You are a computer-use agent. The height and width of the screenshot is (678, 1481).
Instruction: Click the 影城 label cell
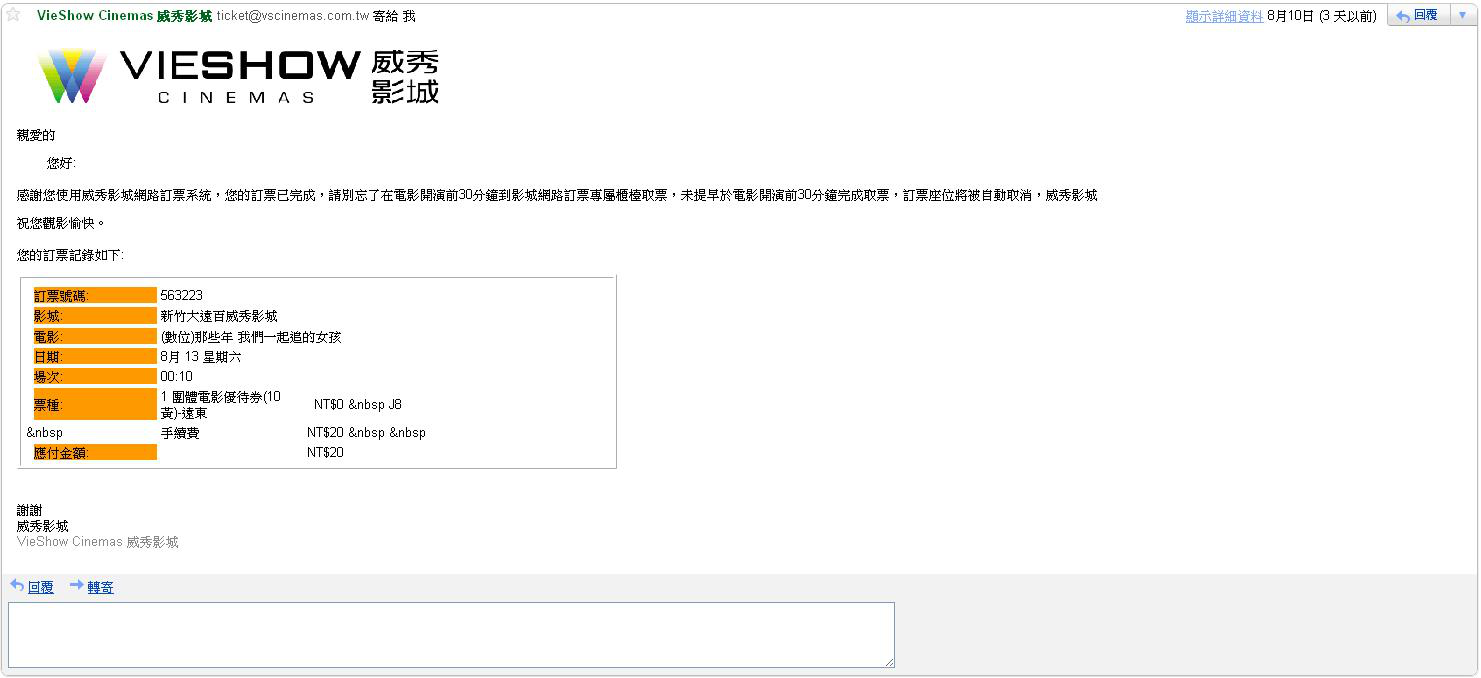pyautogui.click(x=95, y=316)
